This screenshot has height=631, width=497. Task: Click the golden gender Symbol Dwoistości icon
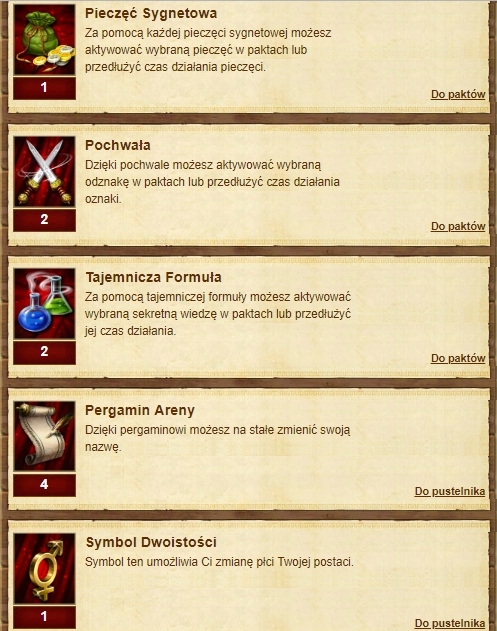(44, 569)
